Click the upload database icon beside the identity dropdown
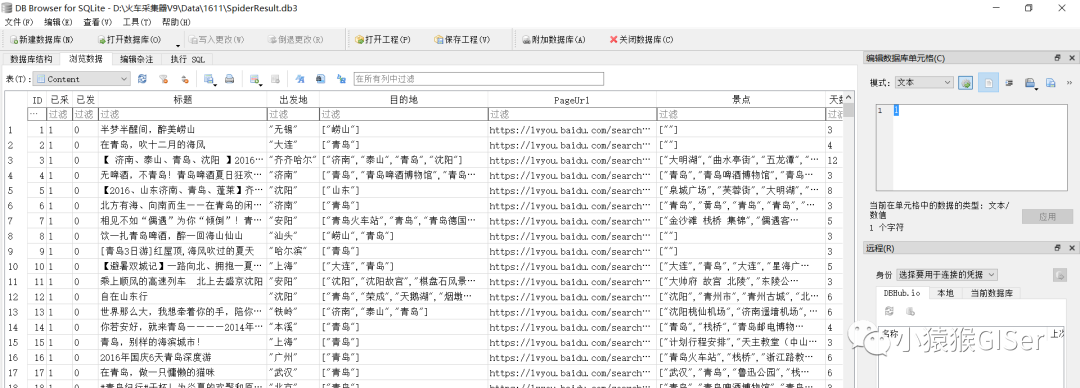 [1059, 276]
